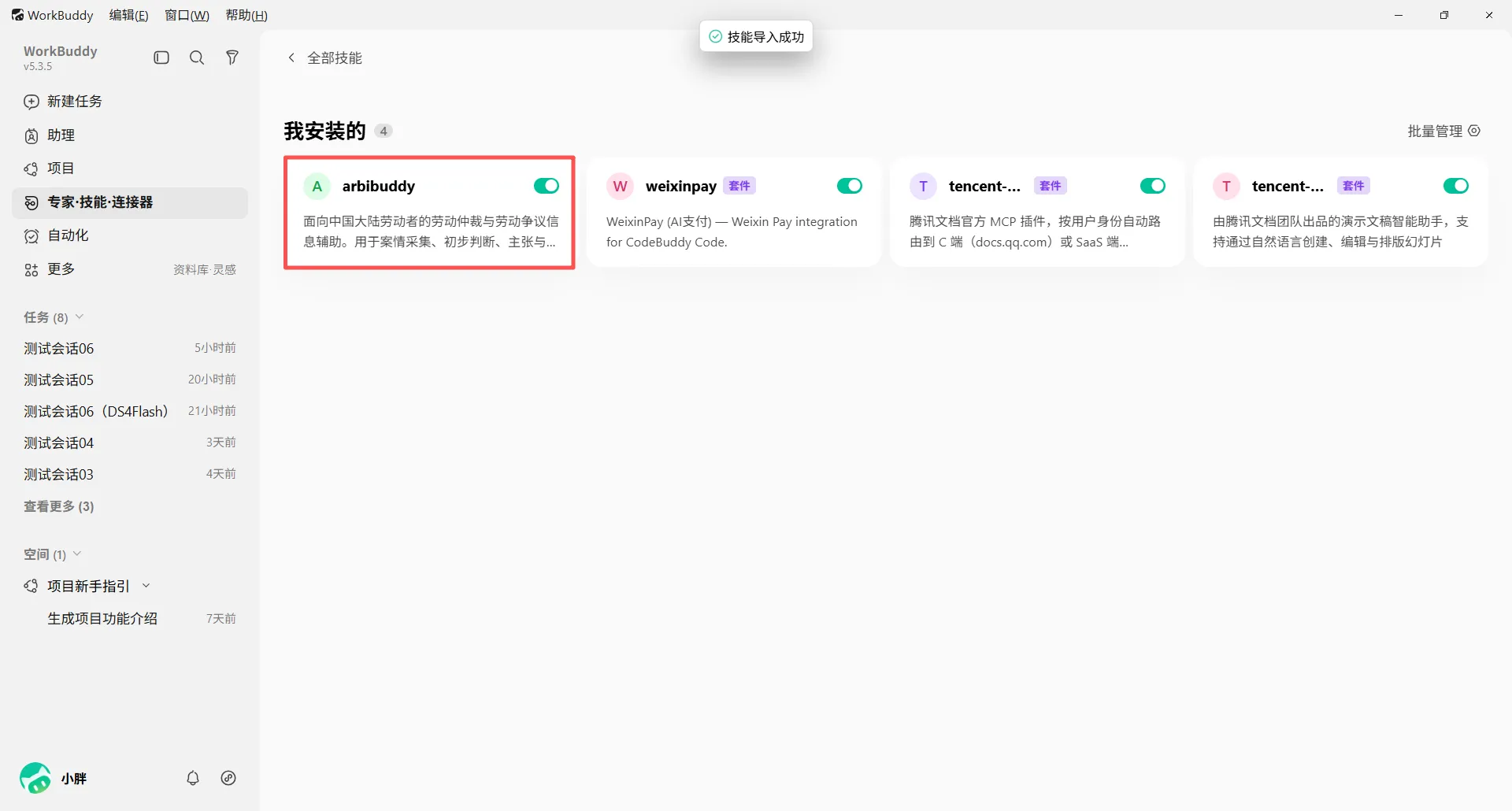Click the 小胖 user avatar
This screenshot has width=1512, height=811.
click(35, 778)
